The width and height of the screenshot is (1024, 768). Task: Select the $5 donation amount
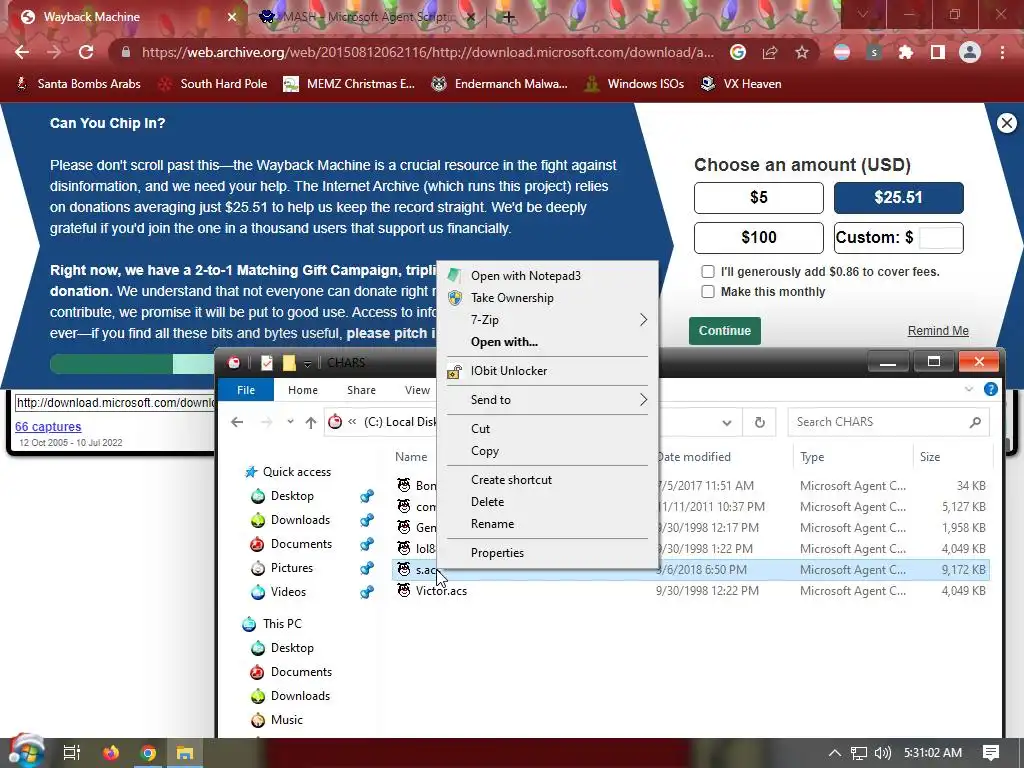tap(758, 198)
